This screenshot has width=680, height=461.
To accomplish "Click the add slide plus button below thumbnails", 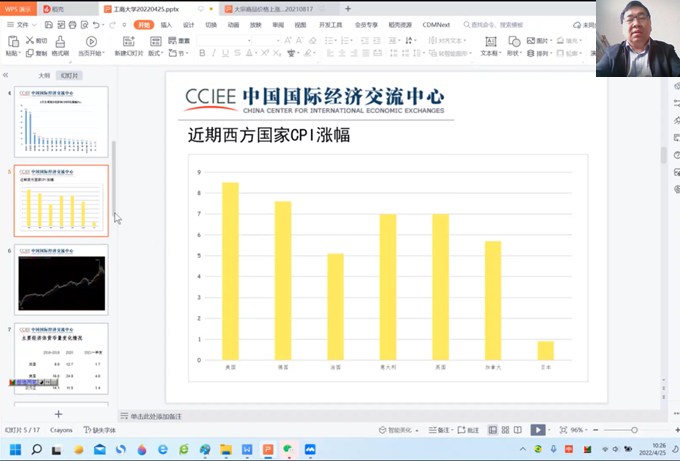I will 58,414.
